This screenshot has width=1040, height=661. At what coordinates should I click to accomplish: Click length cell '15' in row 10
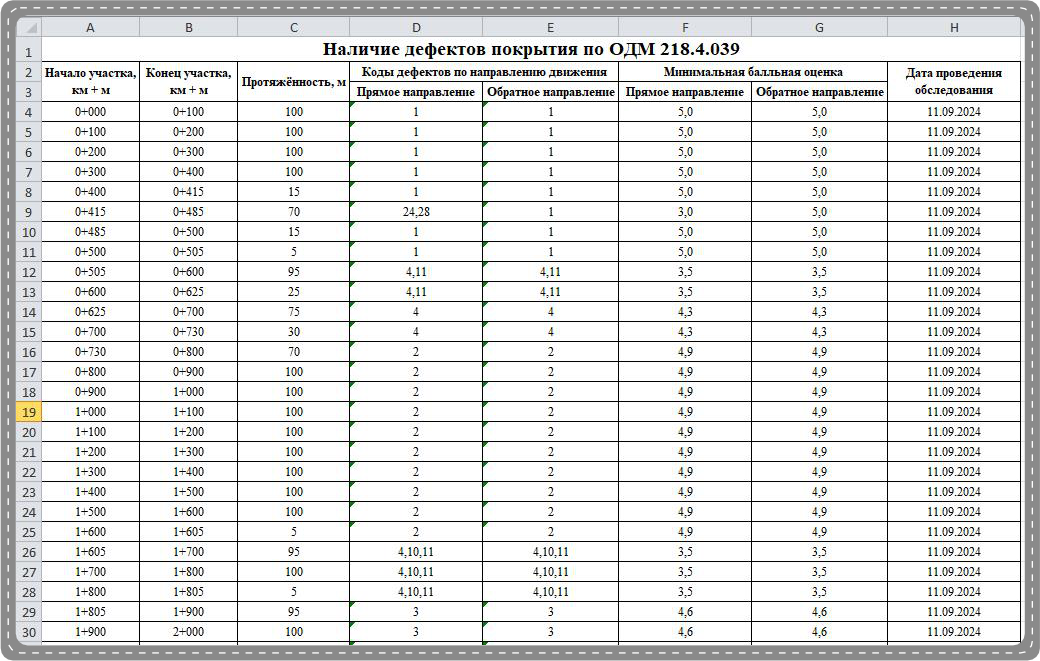(x=293, y=231)
